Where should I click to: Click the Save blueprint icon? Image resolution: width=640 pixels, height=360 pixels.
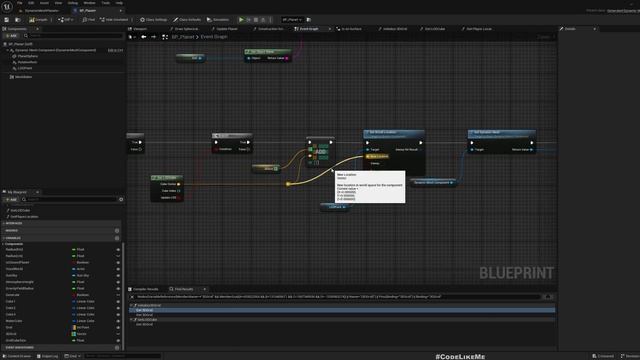coord(7,20)
